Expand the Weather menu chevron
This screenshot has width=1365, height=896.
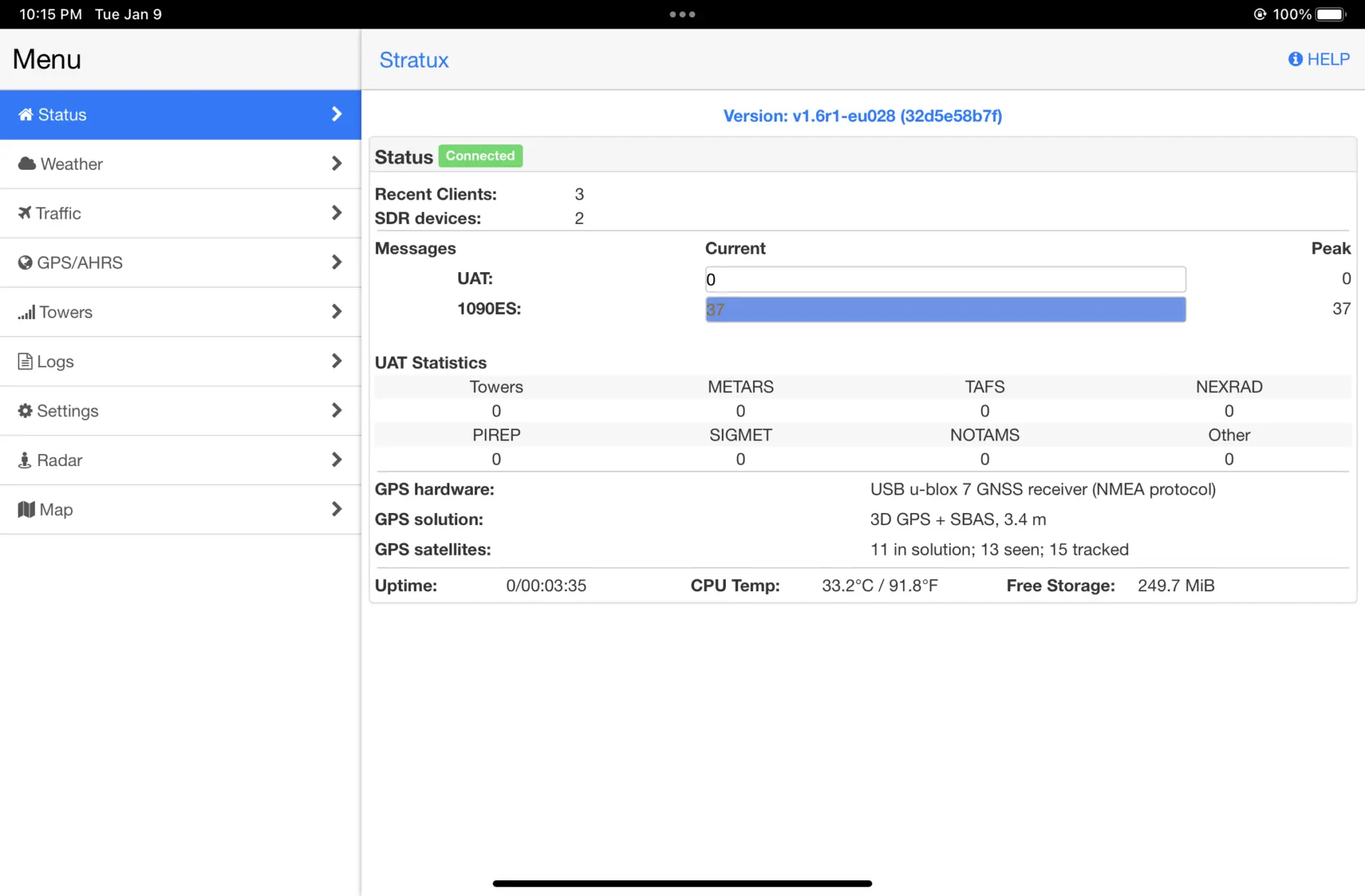click(x=336, y=163)
